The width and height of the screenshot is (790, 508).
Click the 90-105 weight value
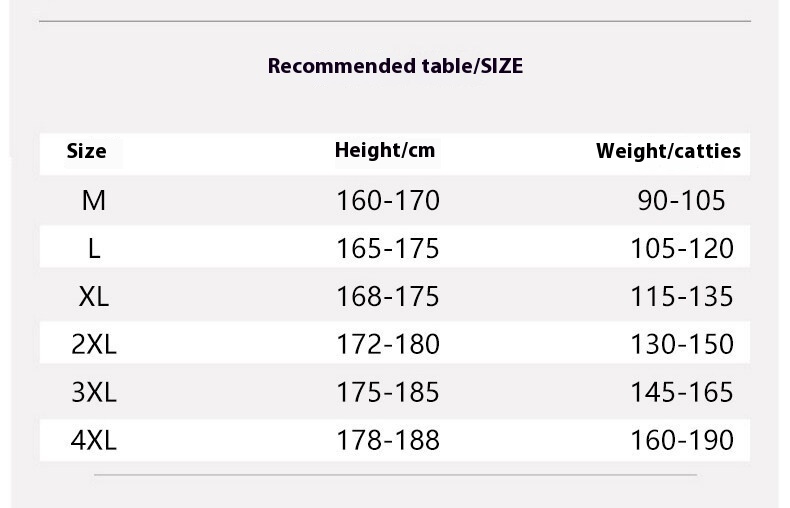[x=681, y=200]
